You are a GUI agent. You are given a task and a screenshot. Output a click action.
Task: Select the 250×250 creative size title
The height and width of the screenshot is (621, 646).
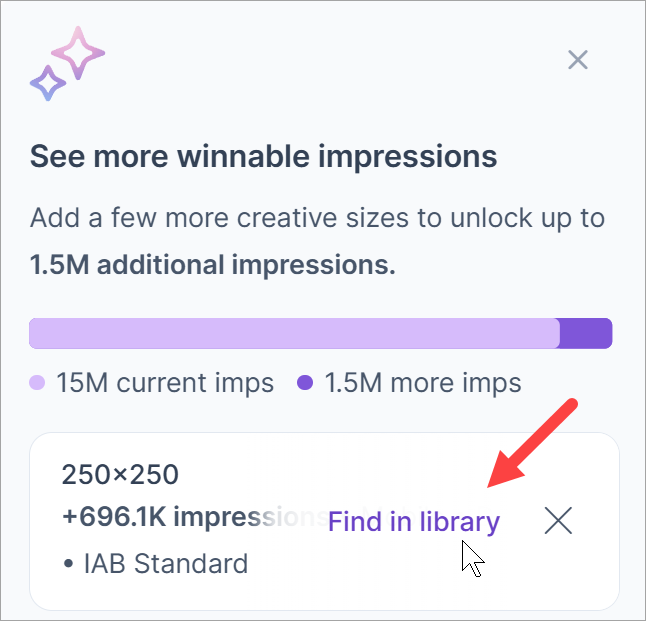120,474
